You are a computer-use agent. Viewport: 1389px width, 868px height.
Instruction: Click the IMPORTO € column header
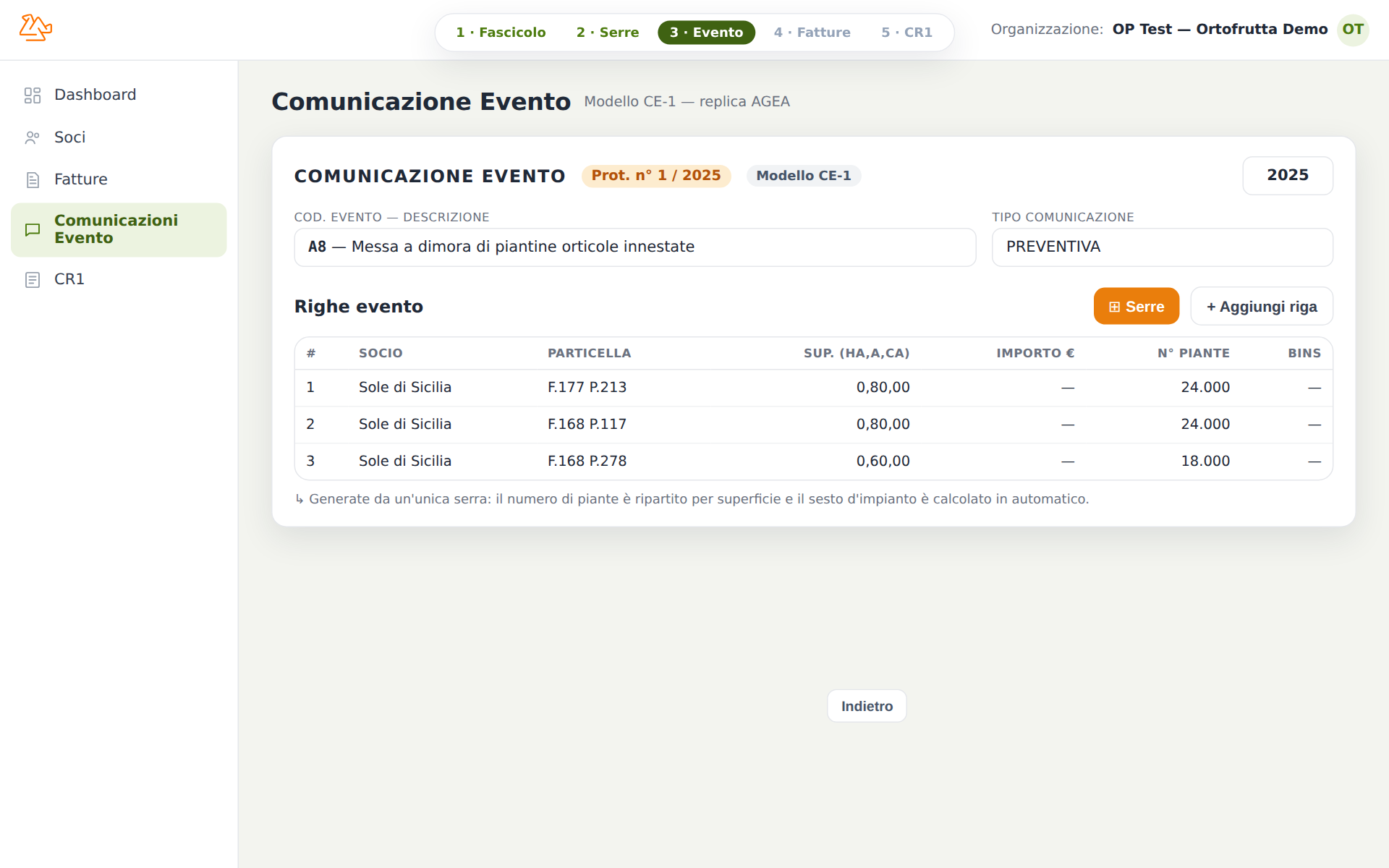[1035, 353]
